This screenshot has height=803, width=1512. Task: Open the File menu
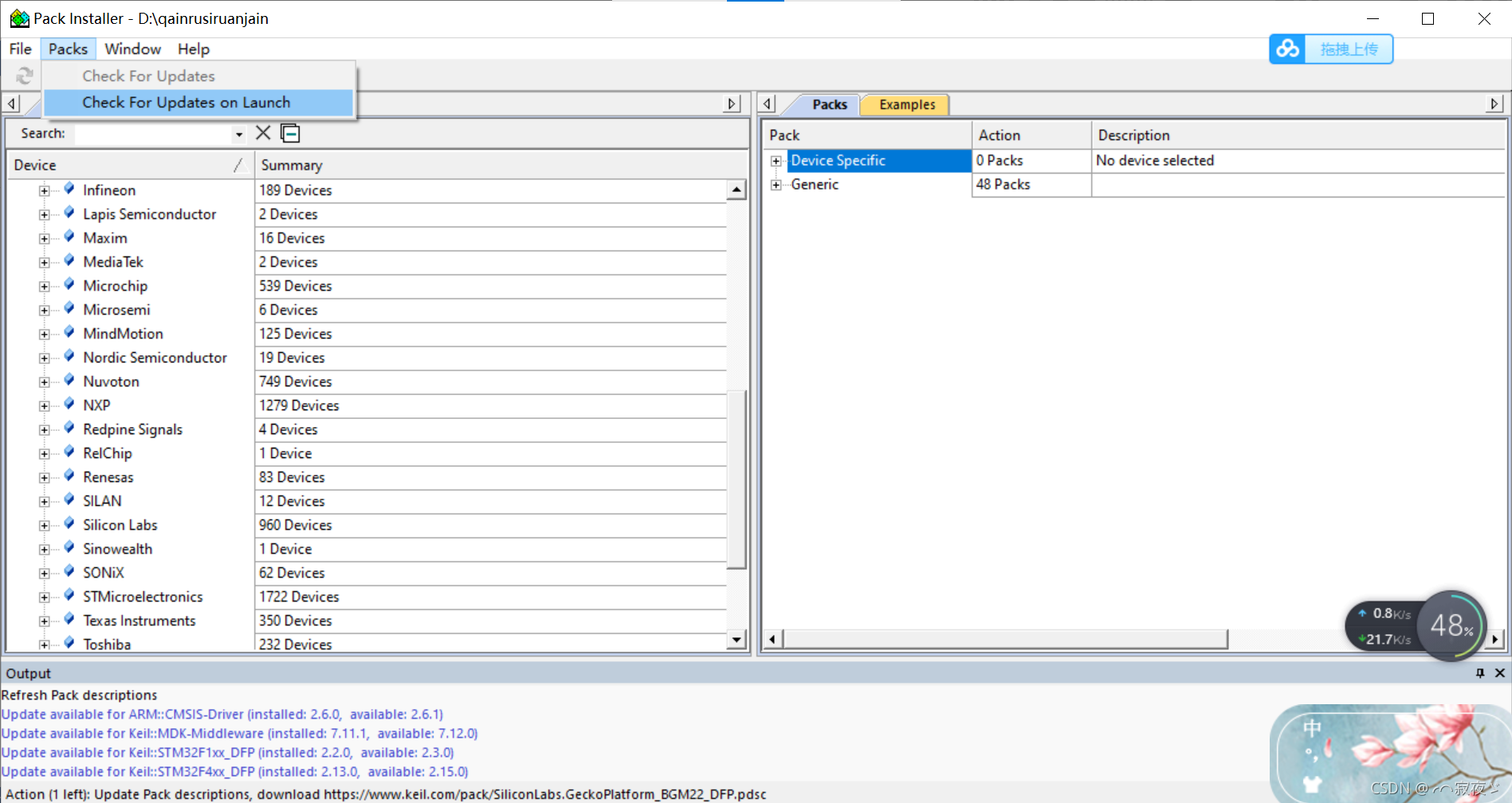20,49
